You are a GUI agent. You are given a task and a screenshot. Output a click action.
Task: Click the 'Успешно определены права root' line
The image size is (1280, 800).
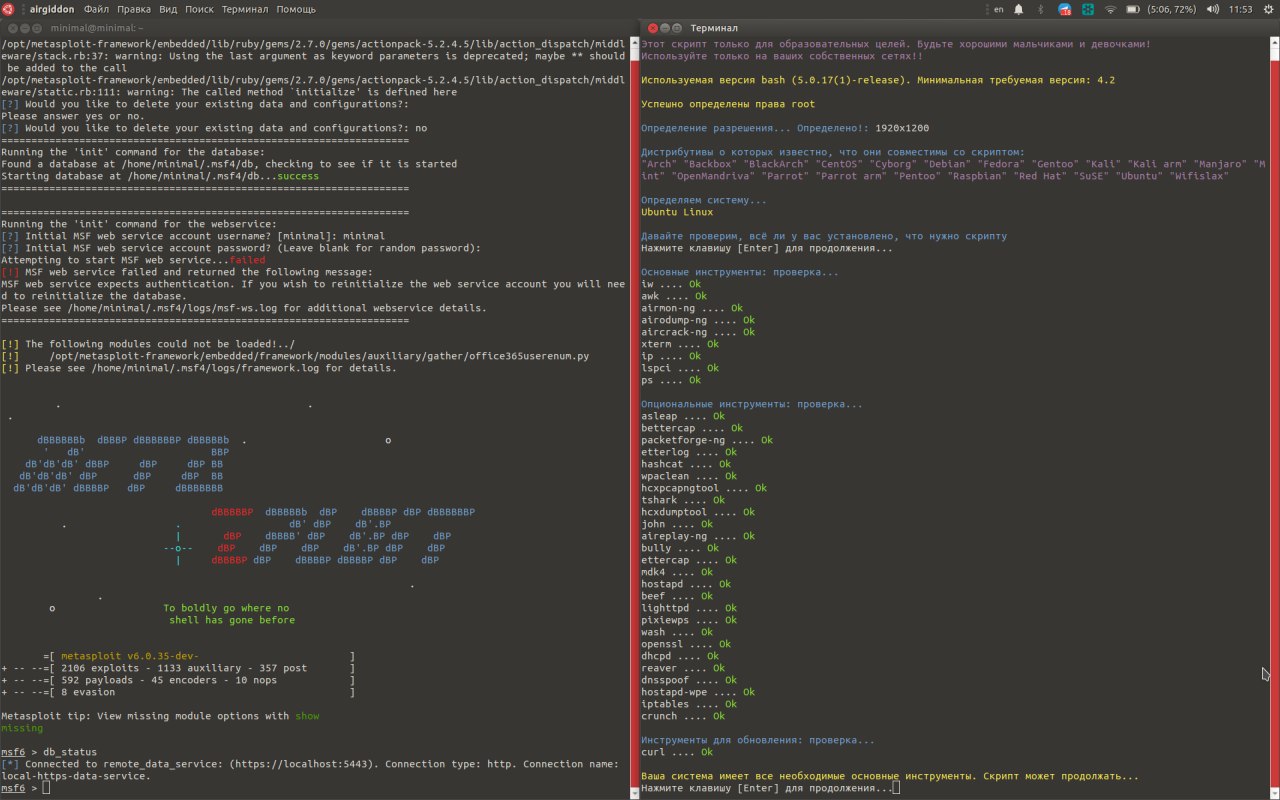(x=728, y=104)
